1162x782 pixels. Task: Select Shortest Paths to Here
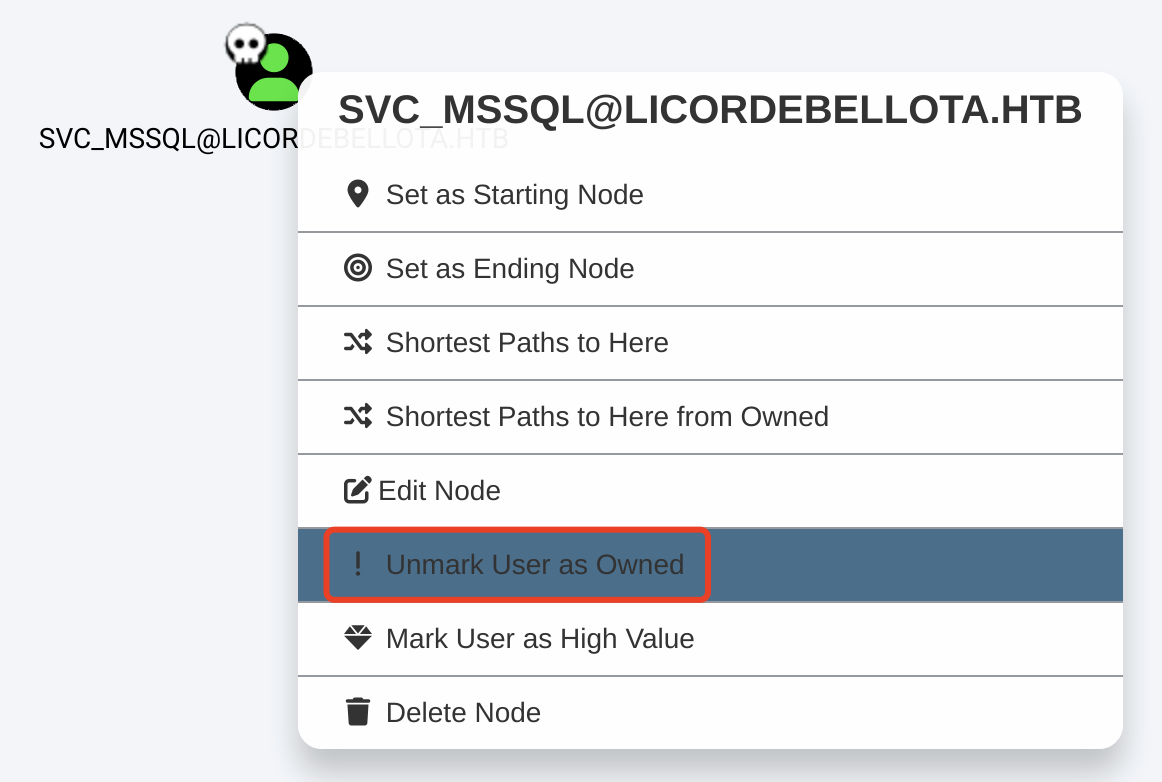click(x=527, y=342)
